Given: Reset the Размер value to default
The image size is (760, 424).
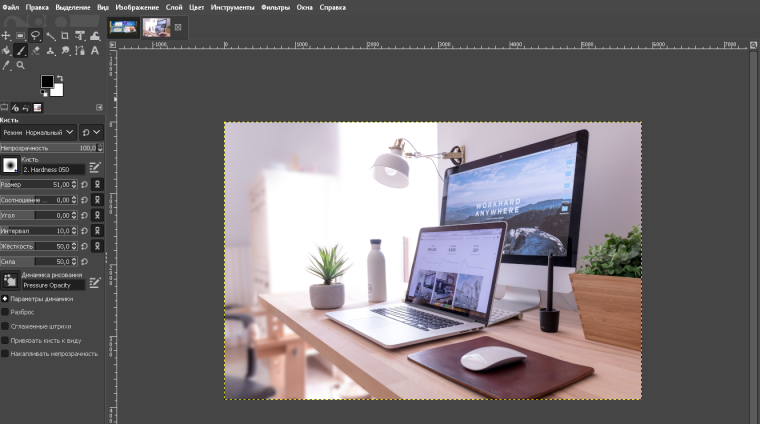Looking at the screenshot, I should [x=84, y=185].
